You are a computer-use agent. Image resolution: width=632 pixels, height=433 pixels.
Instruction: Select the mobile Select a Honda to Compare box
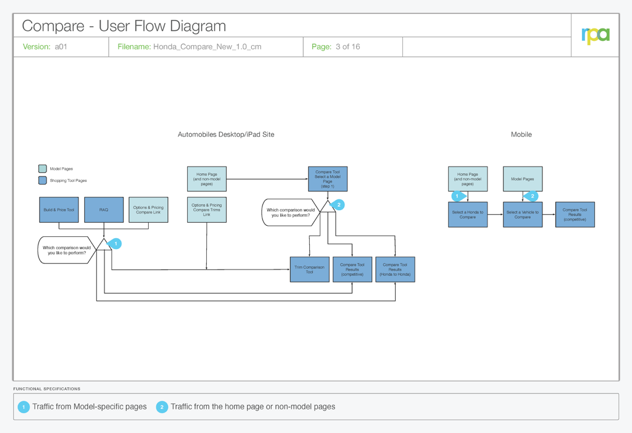coord(467,214)
